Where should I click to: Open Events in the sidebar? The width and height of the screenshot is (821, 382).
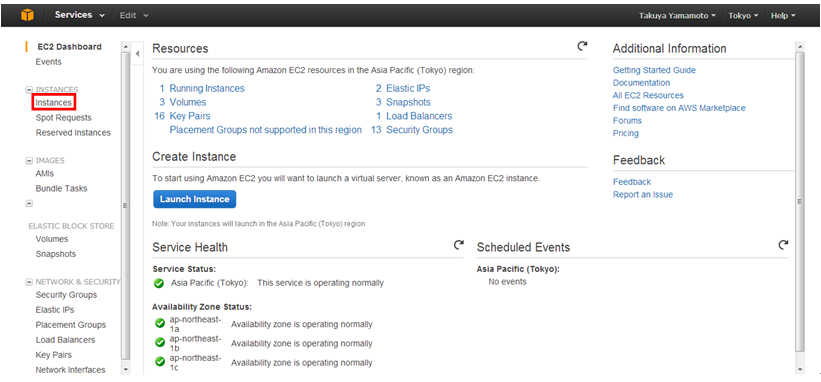tap(48, 62)
